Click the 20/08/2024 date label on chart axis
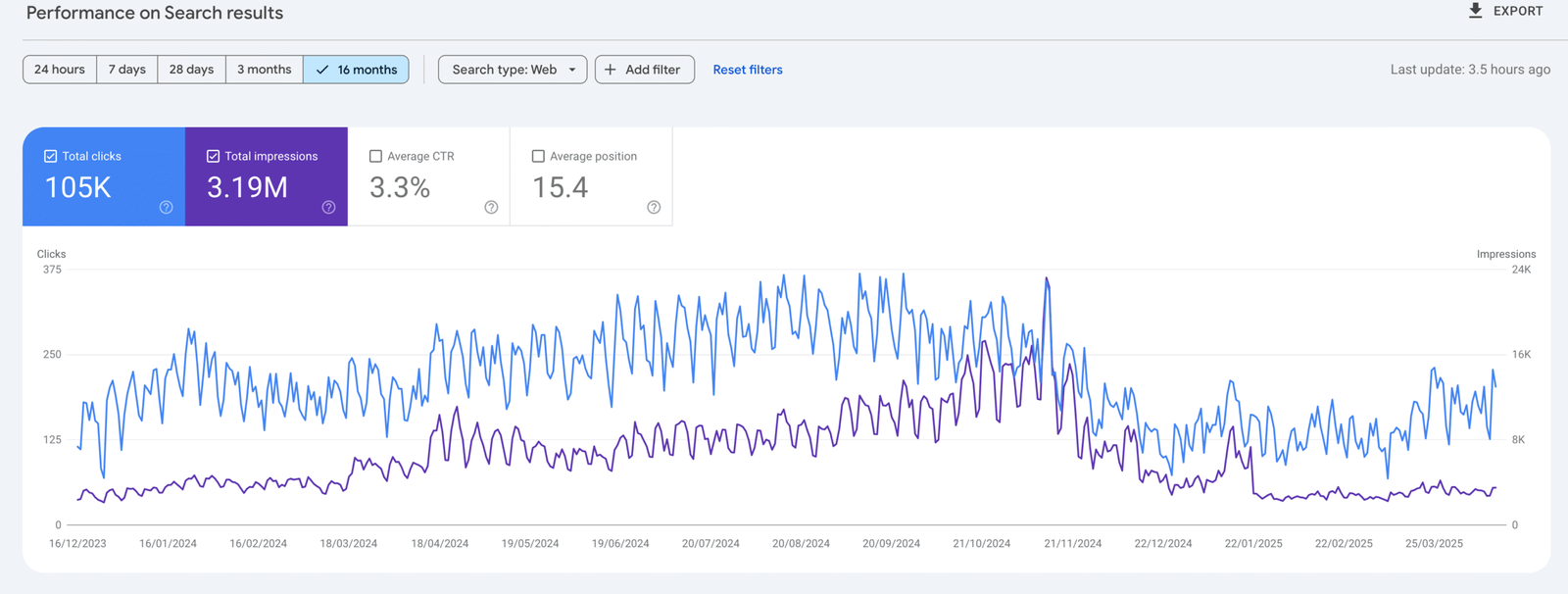Screen dimensions: 1568x594 click(801, 543)
